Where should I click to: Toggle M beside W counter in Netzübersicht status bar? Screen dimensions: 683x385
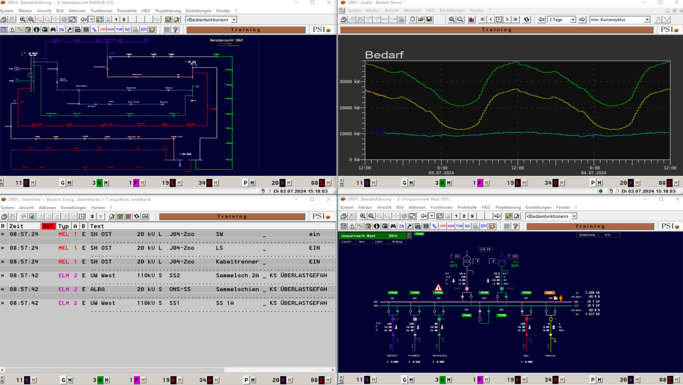coord(106,182)
